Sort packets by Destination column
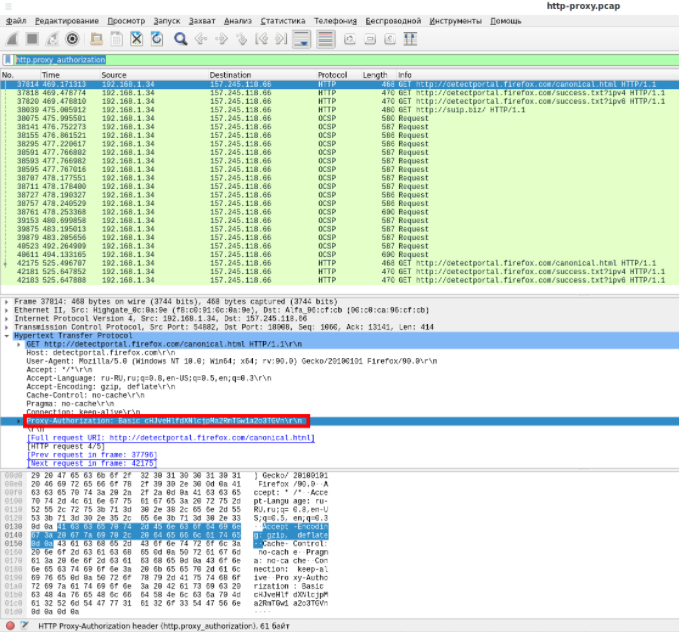Image resolution: width=679 pixels, height=632 pixels. pos(262,75)
